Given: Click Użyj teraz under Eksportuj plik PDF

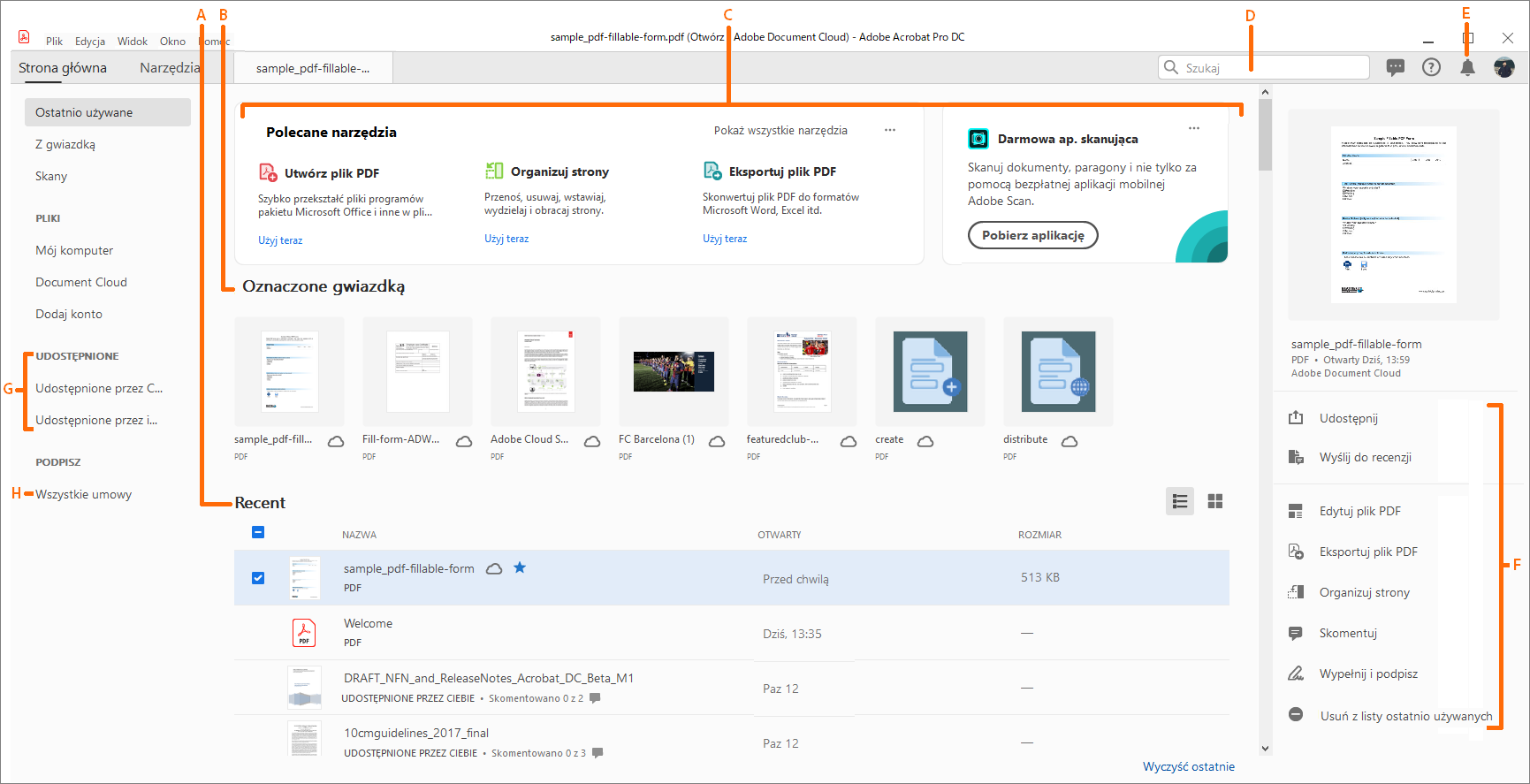Looking at the screenshot, I should pyautogui.click(x=725, y=239).
